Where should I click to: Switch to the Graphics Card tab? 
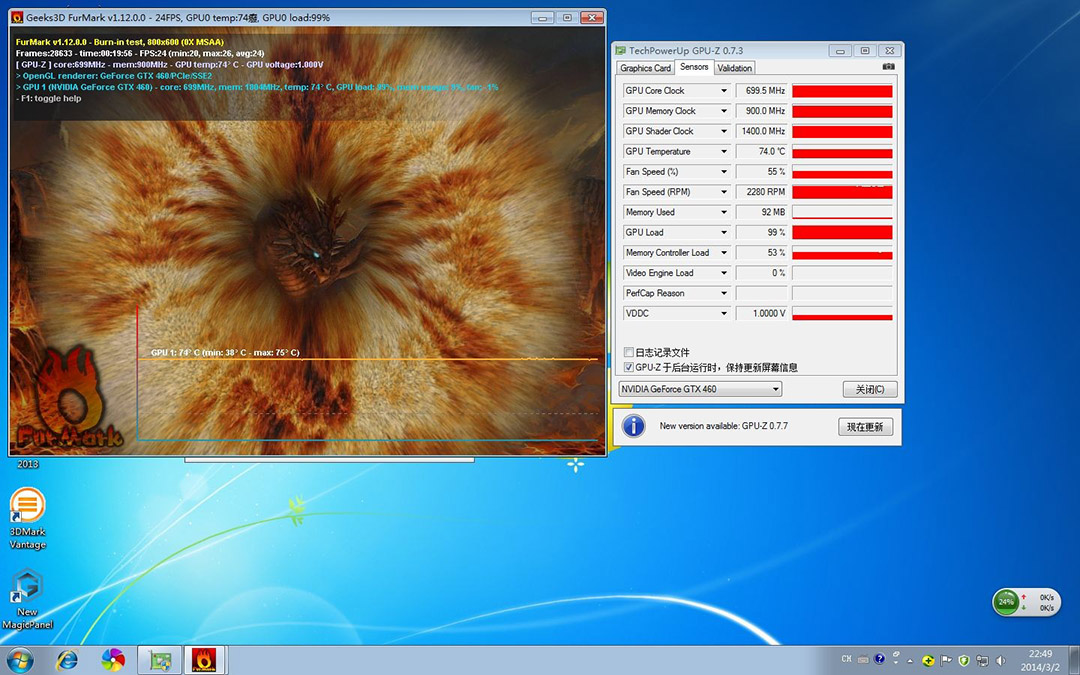pos(645,67)
